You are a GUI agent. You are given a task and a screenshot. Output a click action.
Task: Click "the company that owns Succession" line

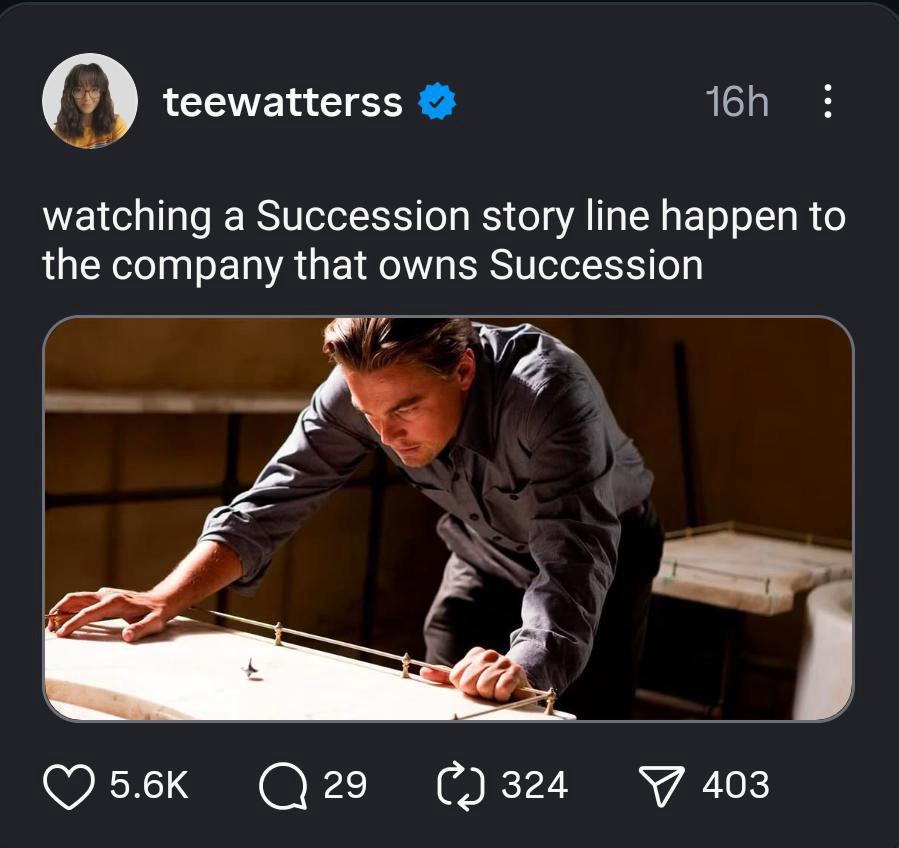372,265
